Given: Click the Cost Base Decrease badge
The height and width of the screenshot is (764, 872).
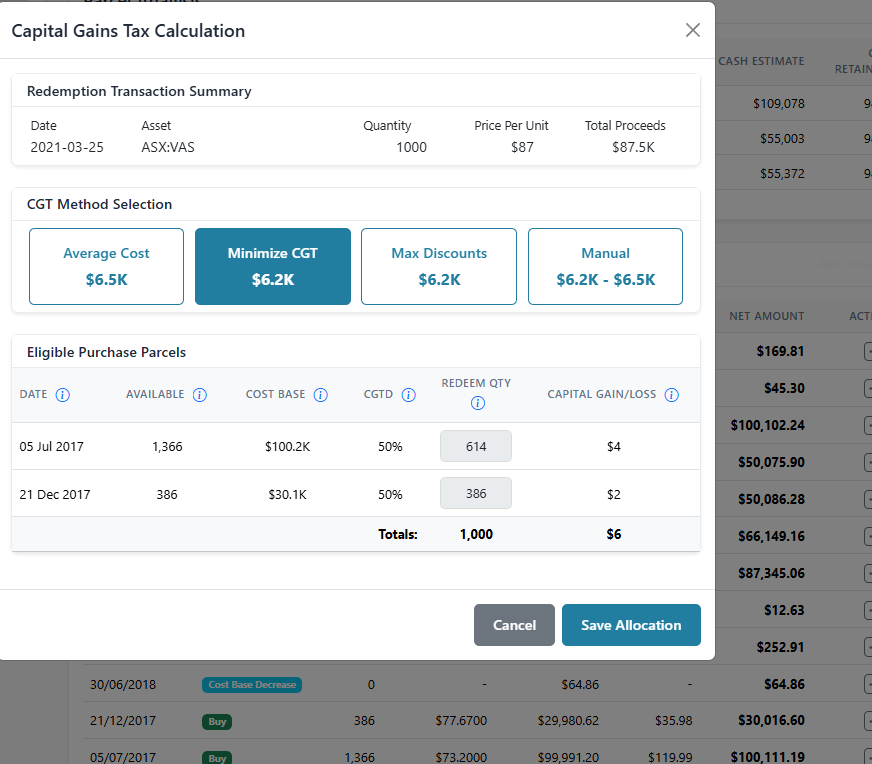Looking at the screenshot, I should click(x=253, y=685).
